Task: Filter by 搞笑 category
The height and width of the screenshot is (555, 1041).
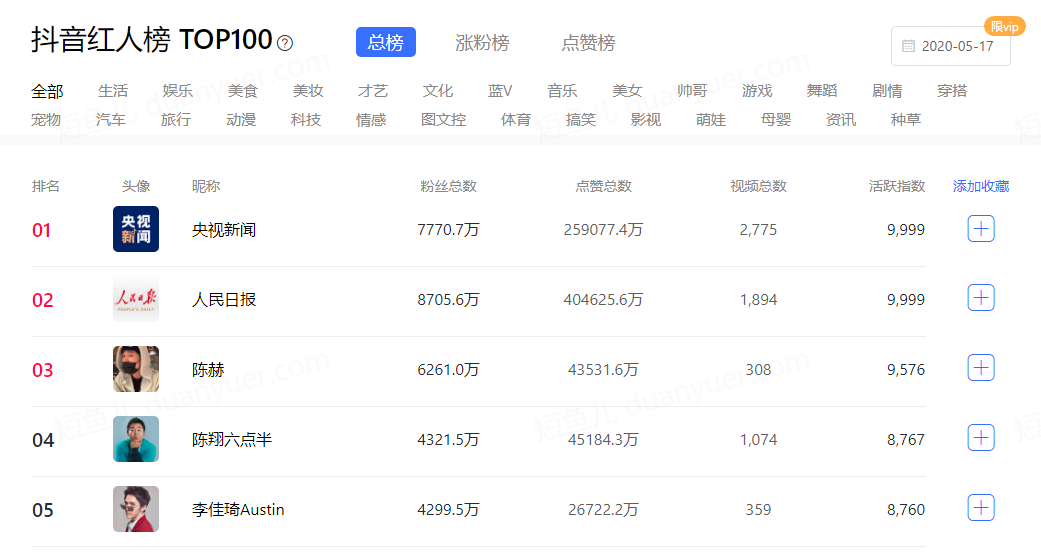Action: pyautogui.click(x=581, y=120)
